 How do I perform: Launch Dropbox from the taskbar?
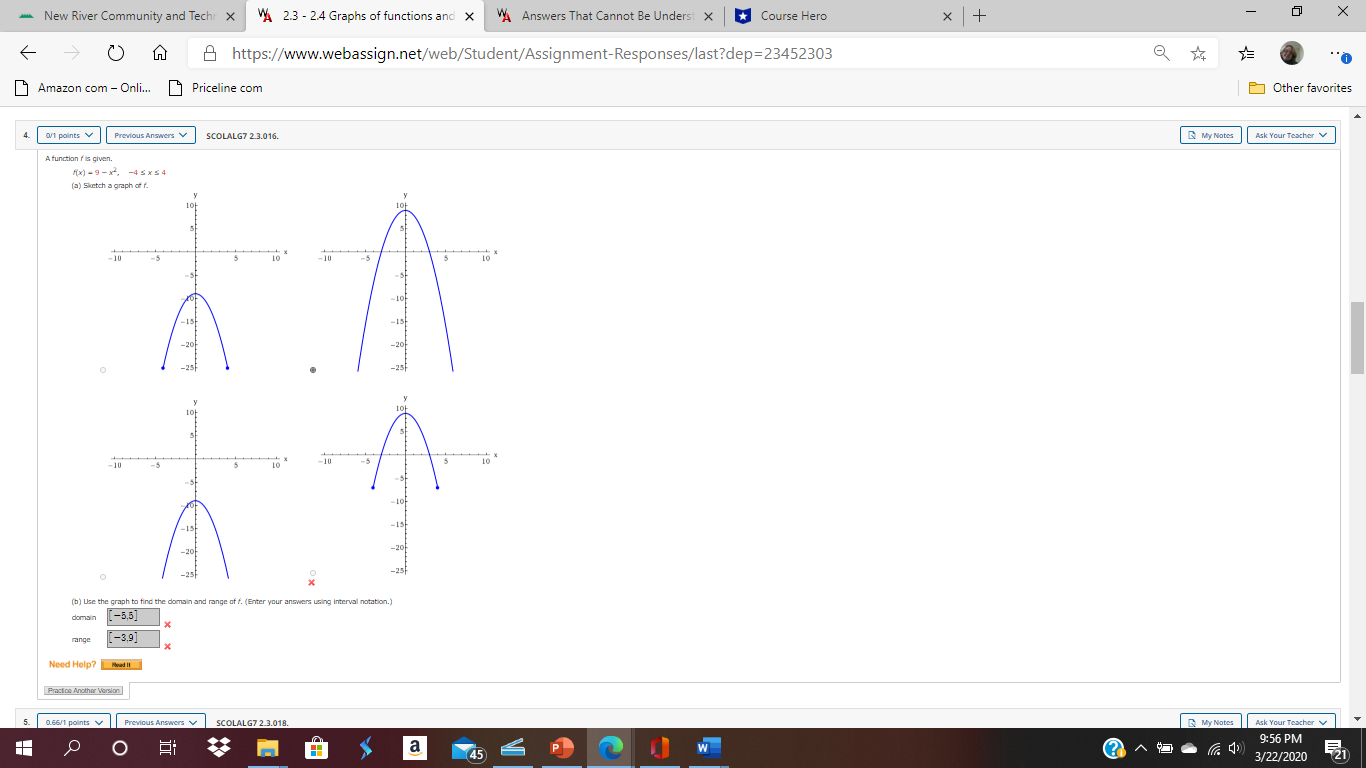219,748
